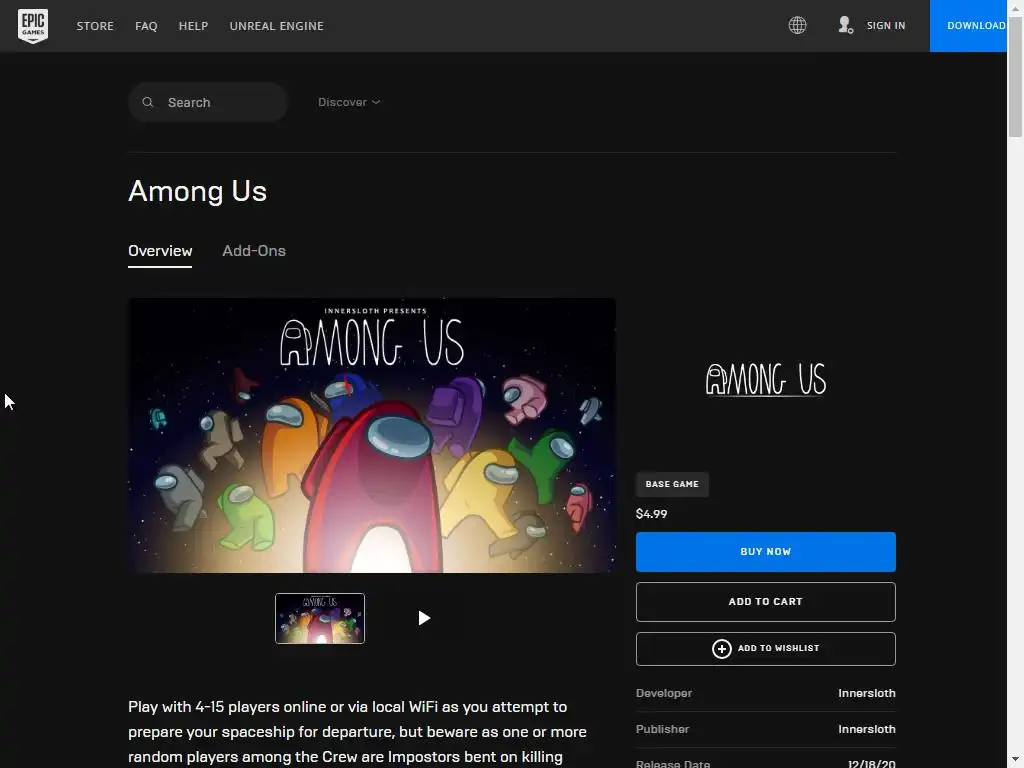Open the FAQ menu item

tap(146, 26)
